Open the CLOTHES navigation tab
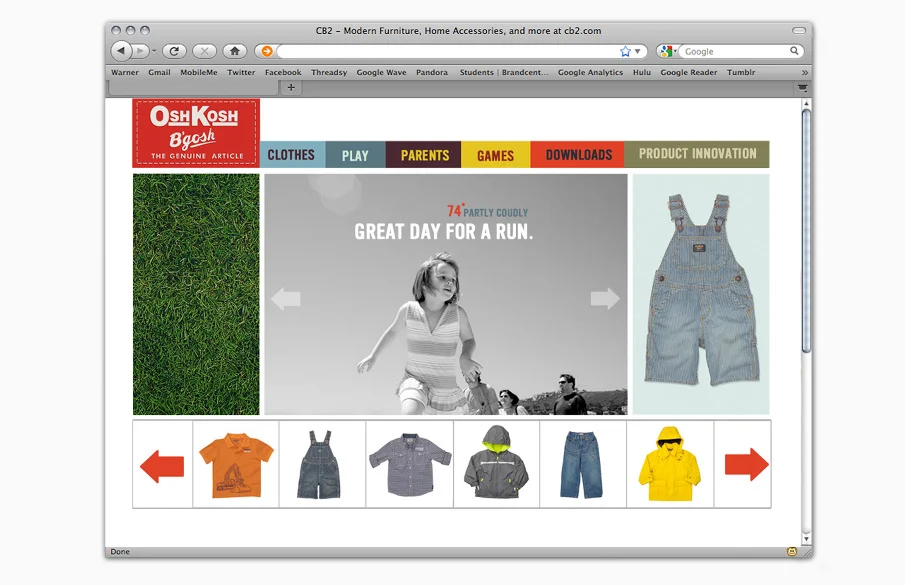 pyautogui.click(x=292, y=155)
